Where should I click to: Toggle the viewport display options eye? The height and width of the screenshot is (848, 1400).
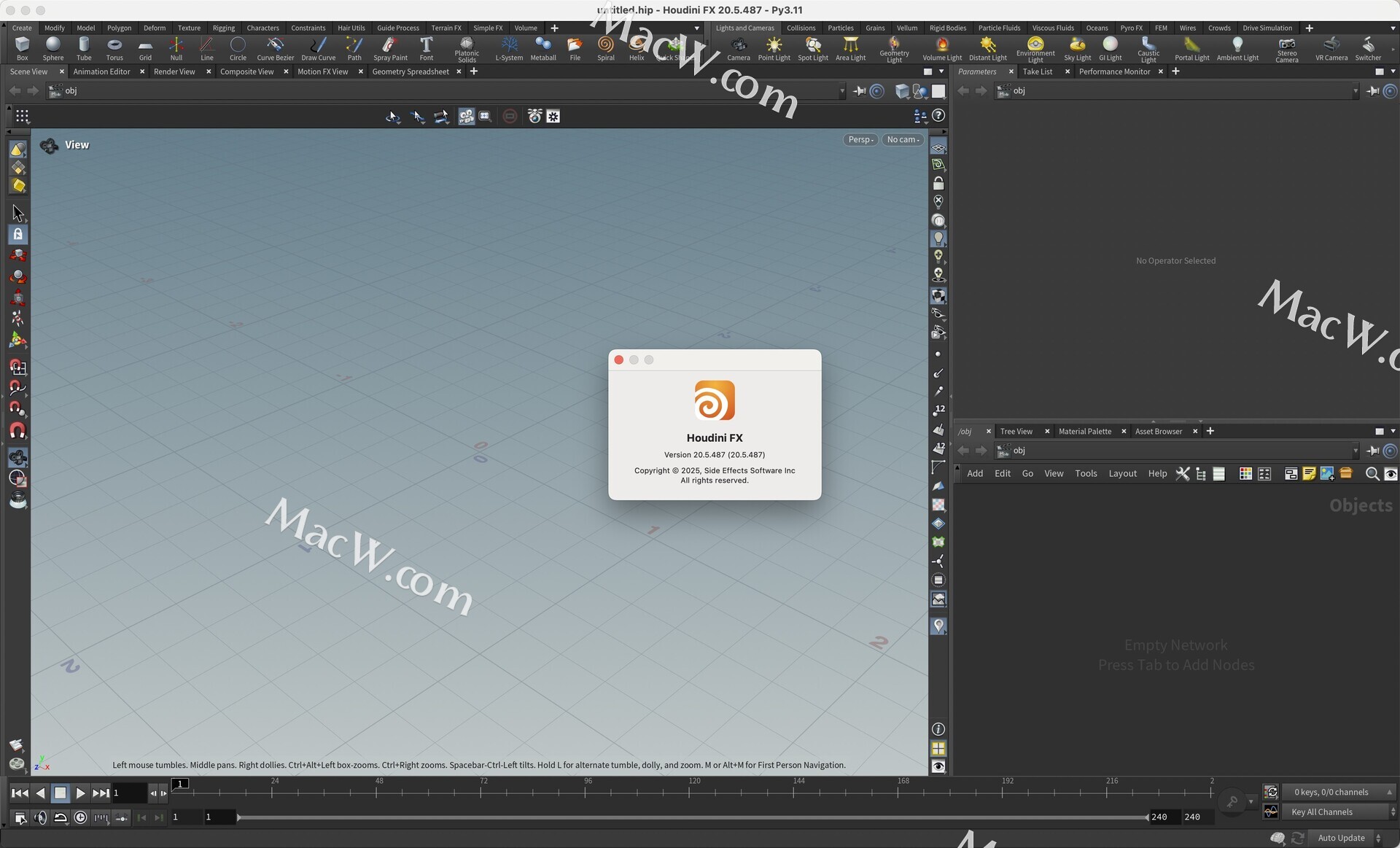(x=938, y=766)
